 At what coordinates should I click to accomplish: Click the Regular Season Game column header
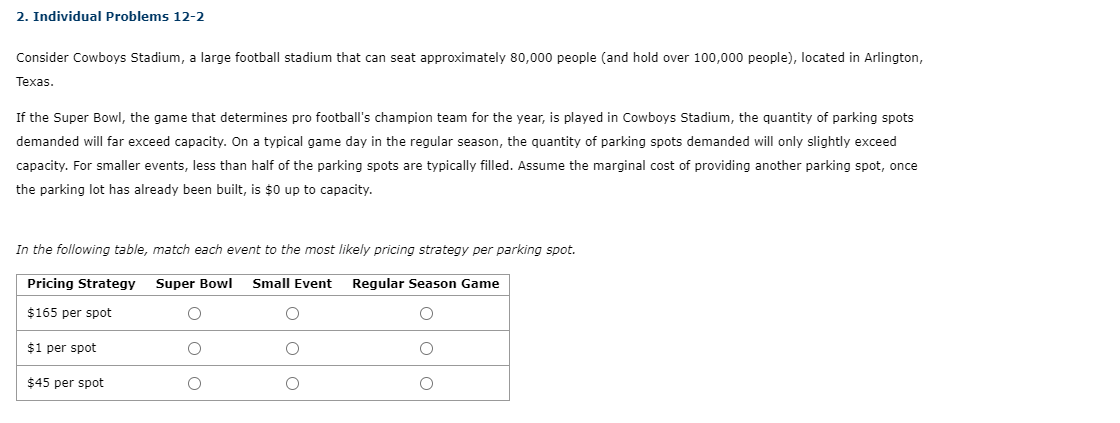click(x=426, y=284)
